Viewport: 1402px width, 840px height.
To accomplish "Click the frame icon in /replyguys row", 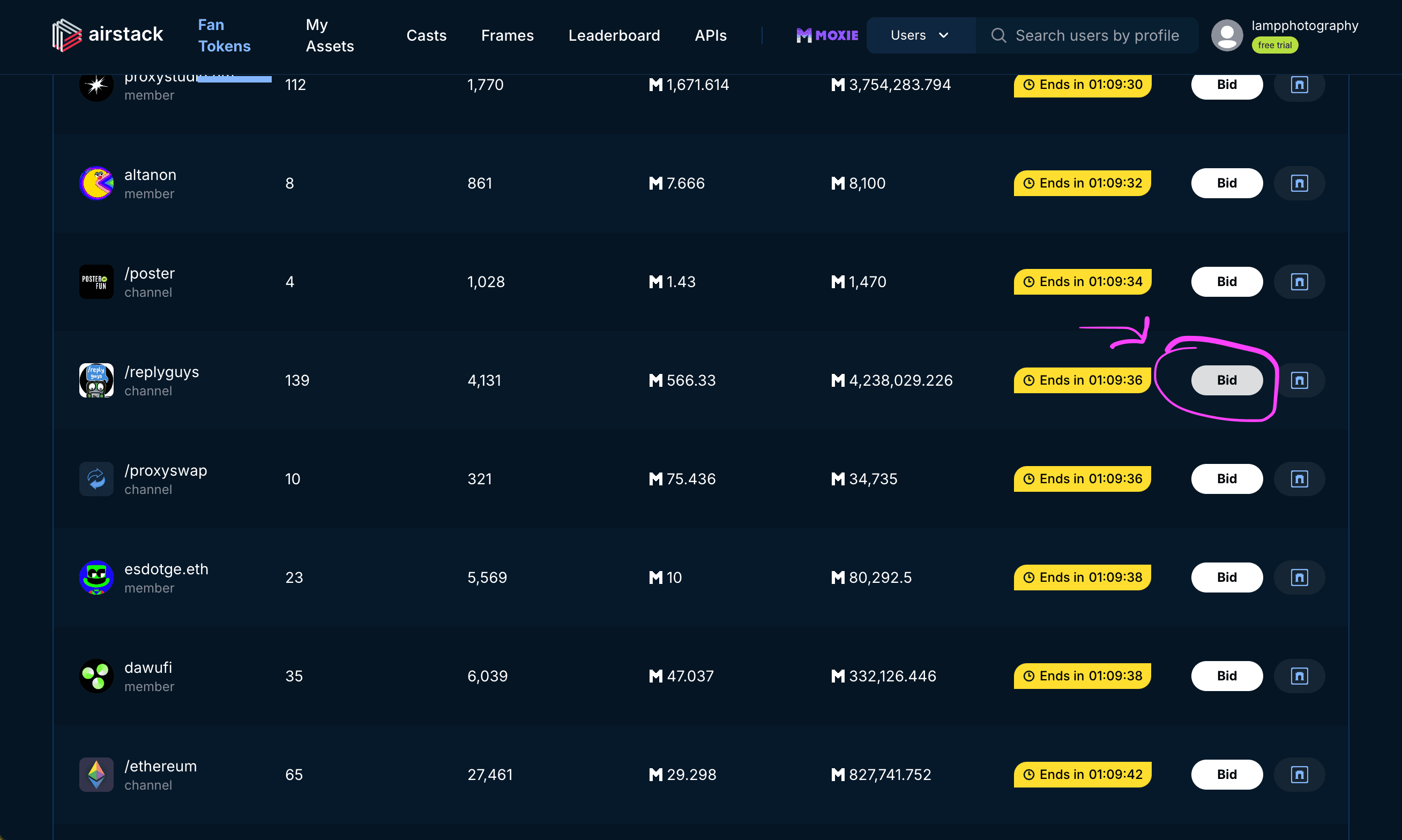I will 1299,380.
